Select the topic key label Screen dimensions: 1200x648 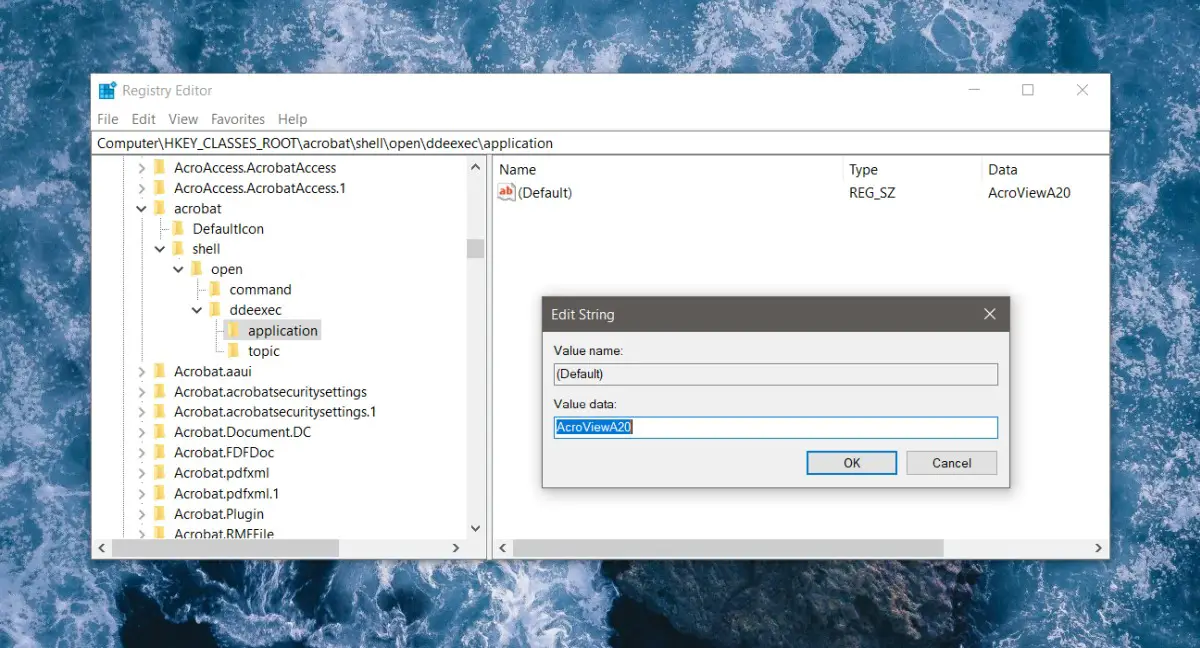[x=264, y=351]
